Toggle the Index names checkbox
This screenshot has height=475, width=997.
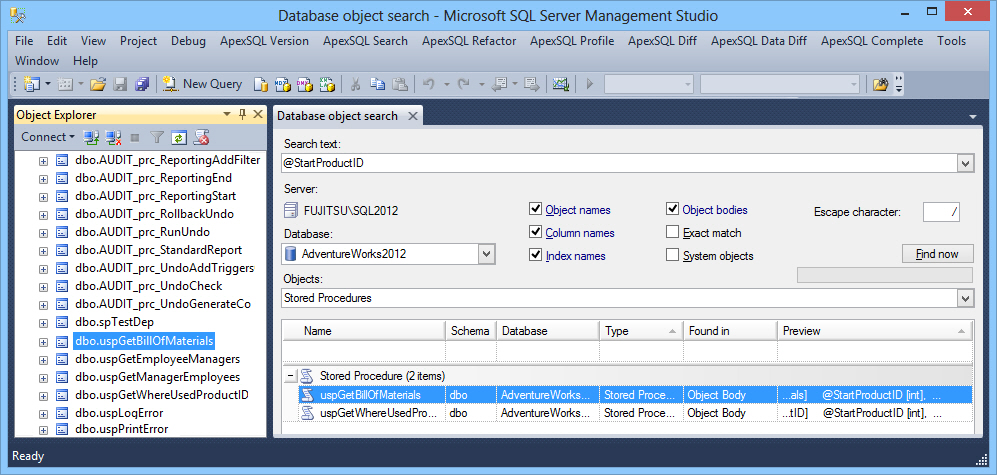[534, 256]
